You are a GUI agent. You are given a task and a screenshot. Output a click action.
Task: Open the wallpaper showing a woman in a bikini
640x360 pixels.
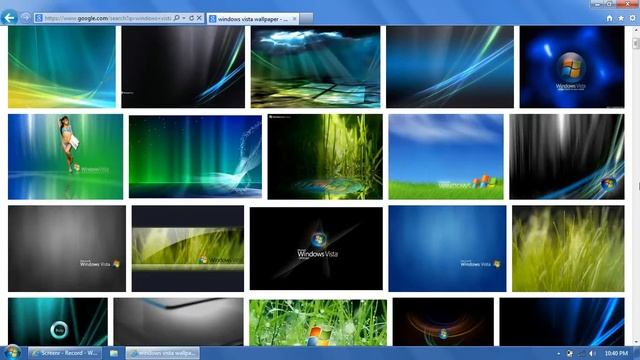65,157
